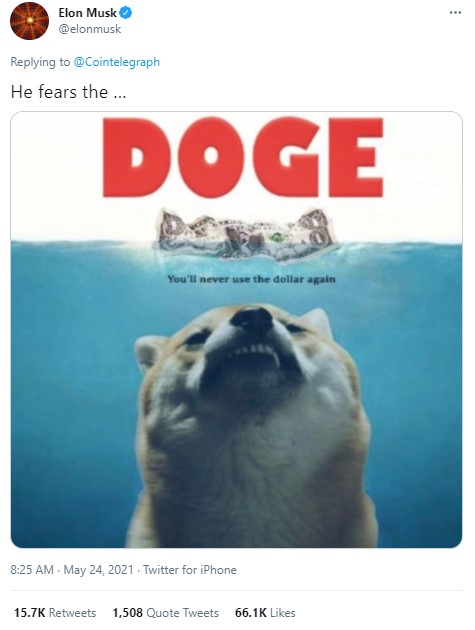Click the May 24, 2021 date
This screenshot has width=475, height=630.
coord(98,570)
